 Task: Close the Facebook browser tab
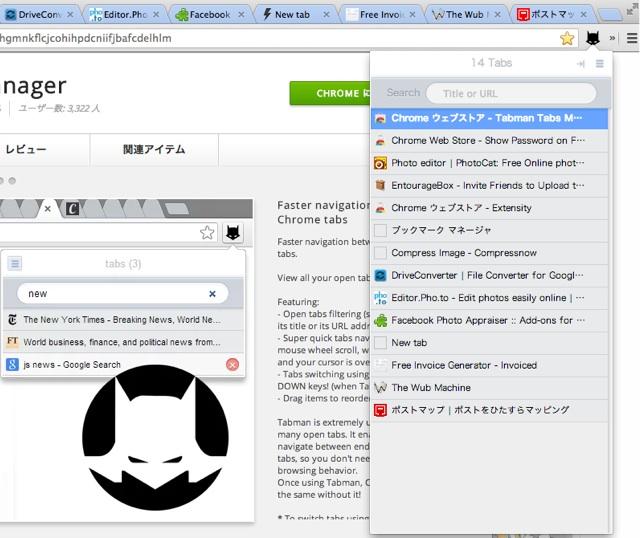click(242, 15)
